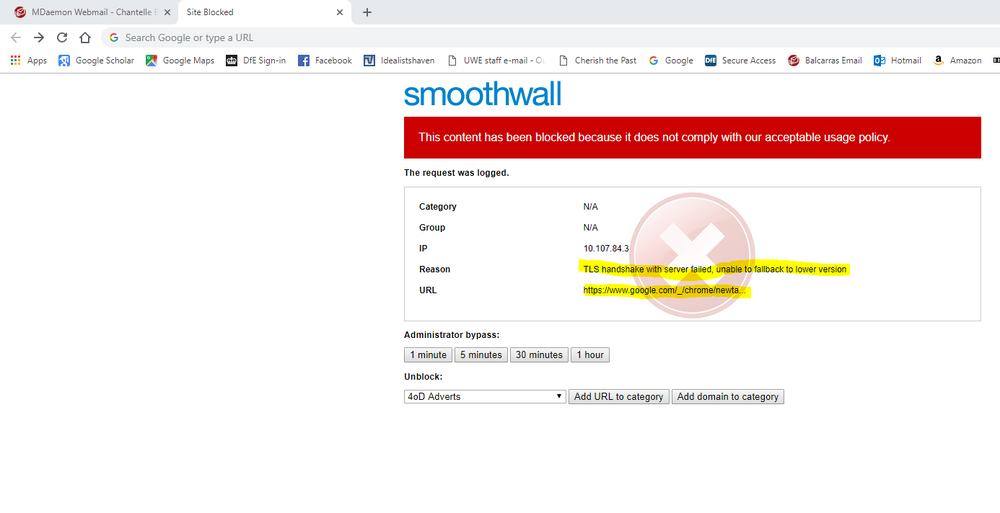Screen dimensions: 1000x513
Task: Click the blocked google.com URL text
Action: 664,290
